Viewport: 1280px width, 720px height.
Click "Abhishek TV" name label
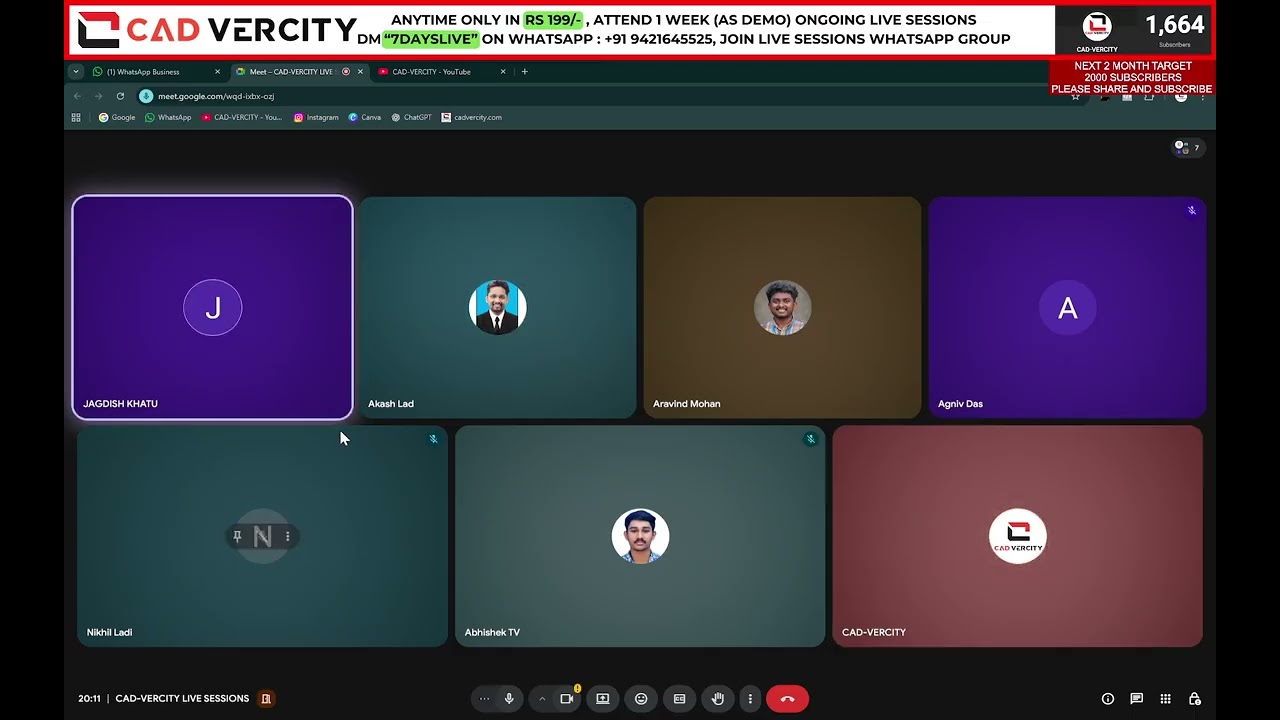coord(492,632)
